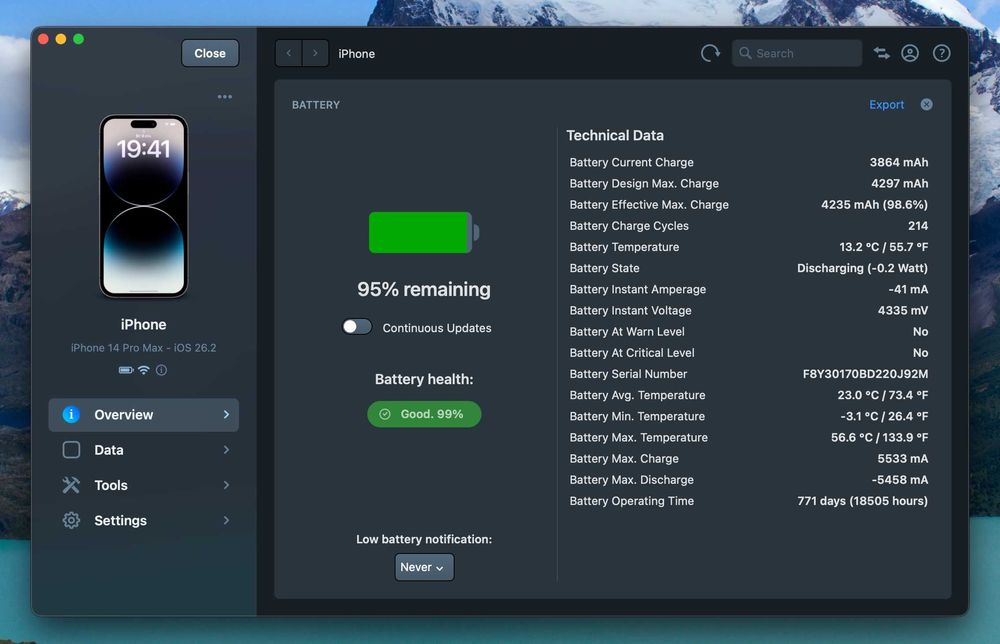Click the 4297 mAh design max value

click(x=899, y=184)
